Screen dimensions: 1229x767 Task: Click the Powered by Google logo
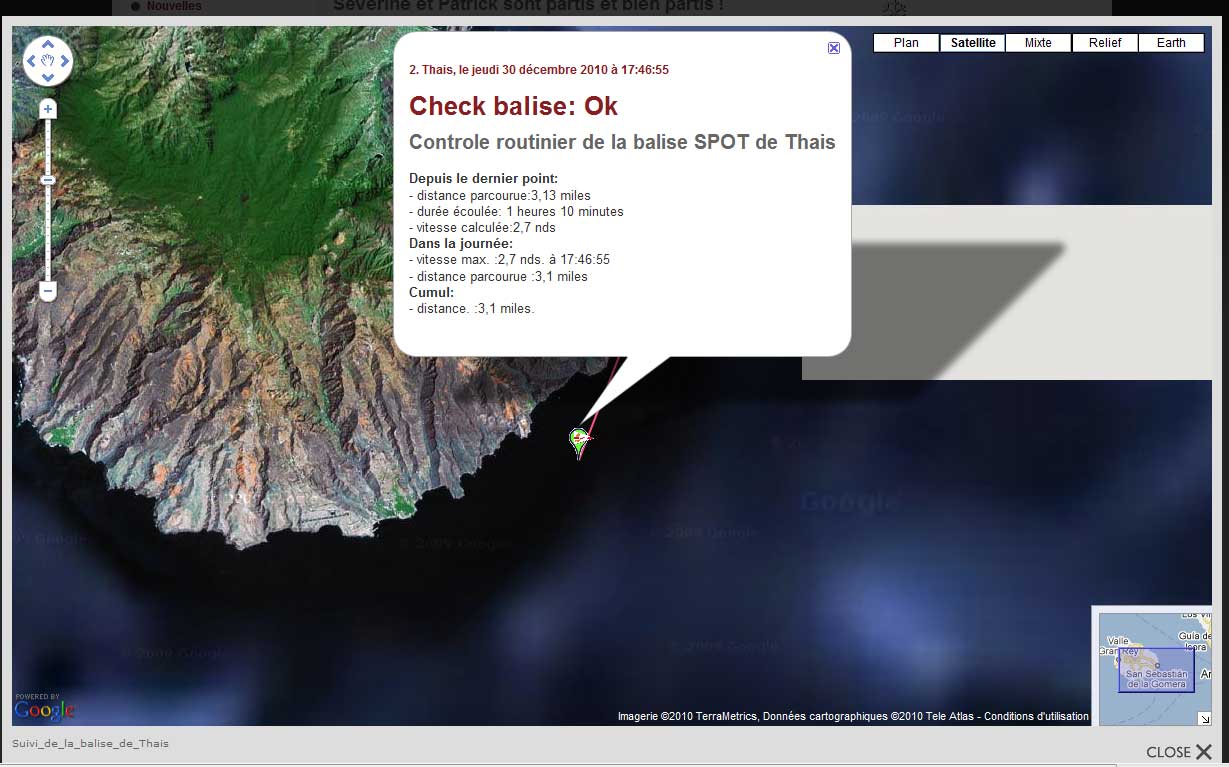pos(44,708)
